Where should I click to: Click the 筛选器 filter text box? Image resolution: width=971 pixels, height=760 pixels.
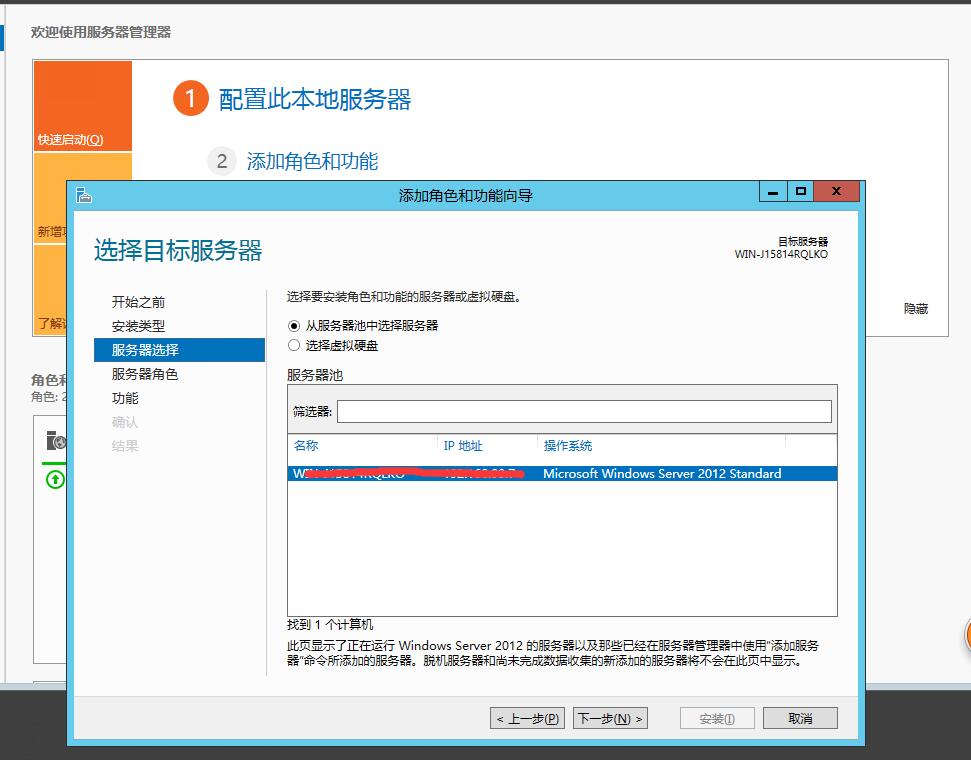coord(584,411)
